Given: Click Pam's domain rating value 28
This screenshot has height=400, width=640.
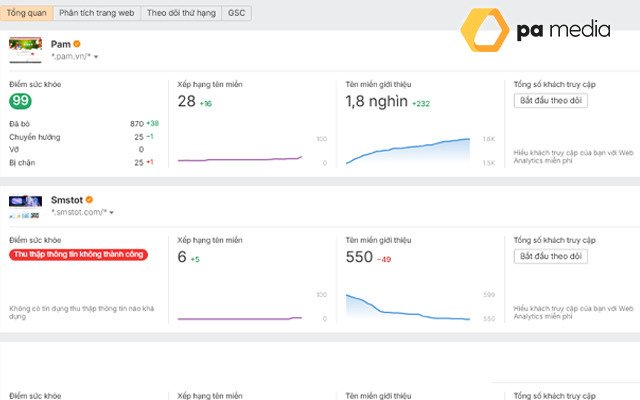Looking at the screenshot, I should coord(186,101).
